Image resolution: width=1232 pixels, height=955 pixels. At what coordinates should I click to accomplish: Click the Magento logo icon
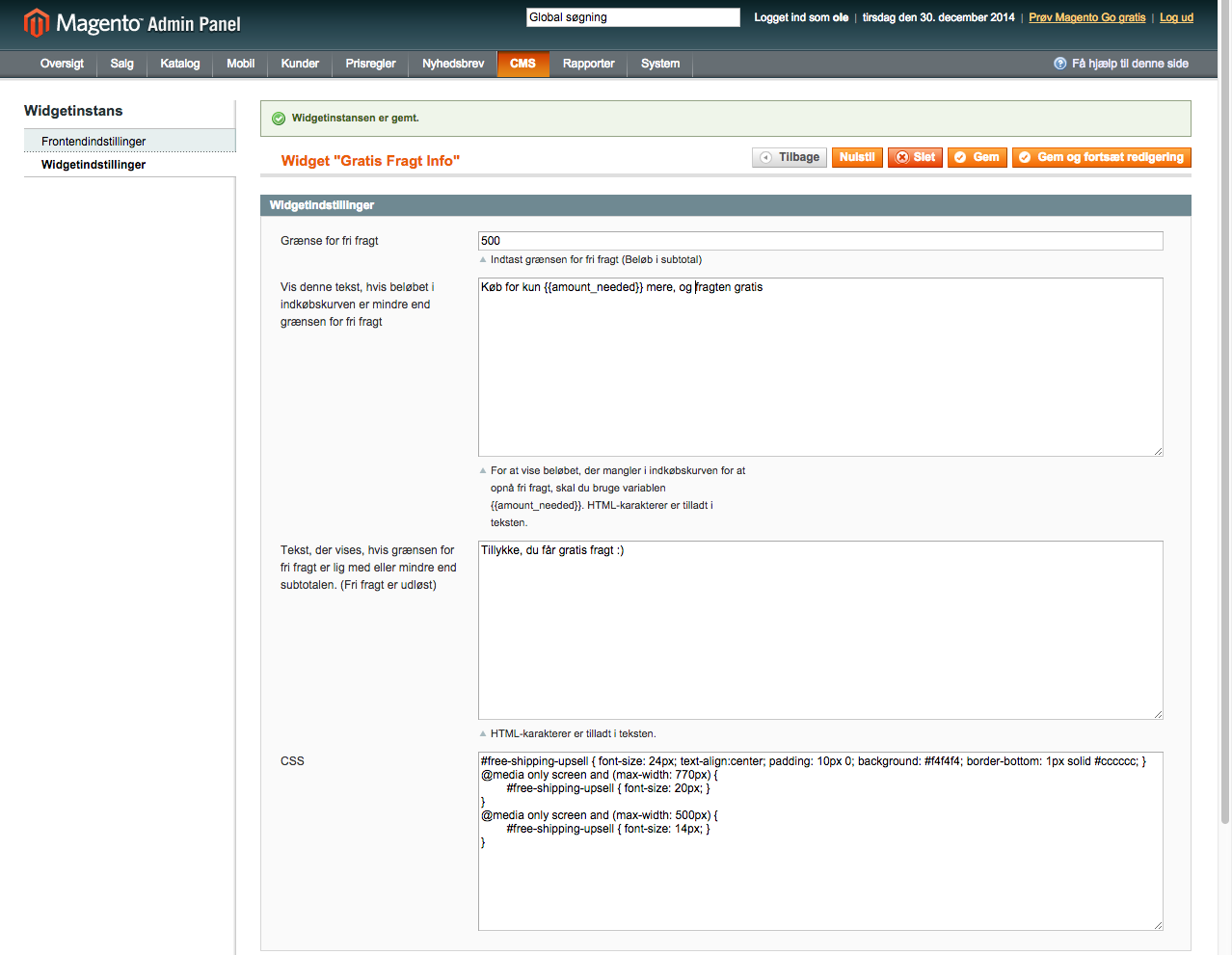pos(36,22)
